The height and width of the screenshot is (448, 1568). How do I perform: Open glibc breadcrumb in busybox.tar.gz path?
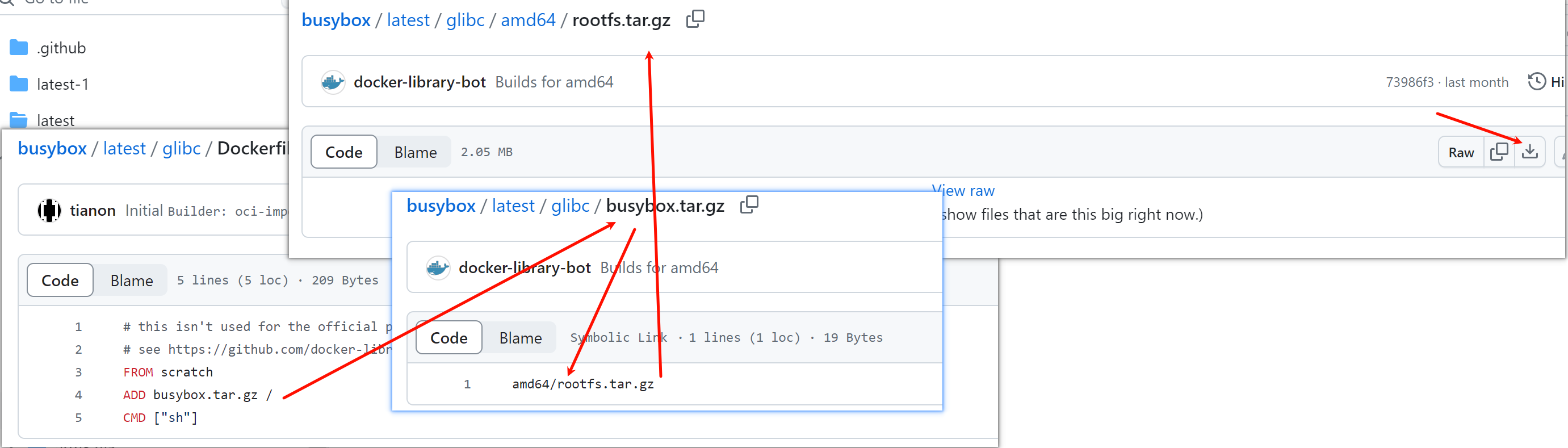coord(570,206)
